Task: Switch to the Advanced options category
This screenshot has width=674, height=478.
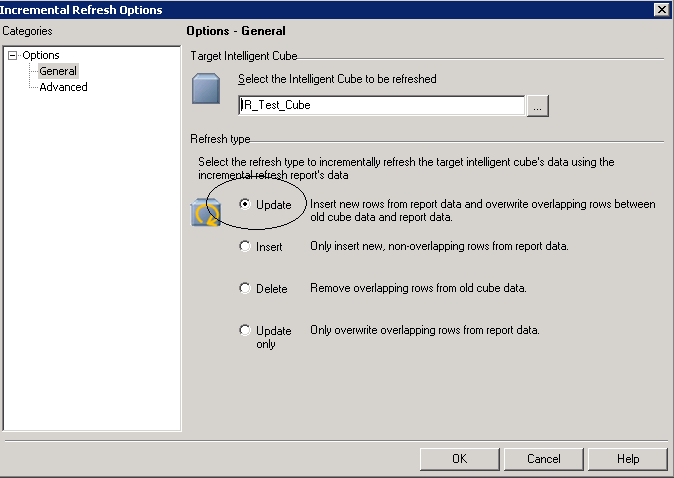Action: pyautogui.click(x=63, y=87)
